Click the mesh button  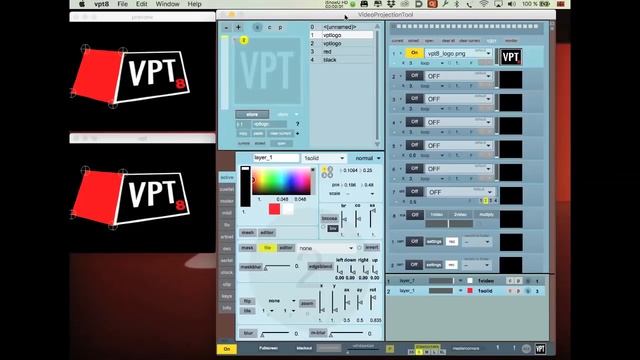click(247, 233)
